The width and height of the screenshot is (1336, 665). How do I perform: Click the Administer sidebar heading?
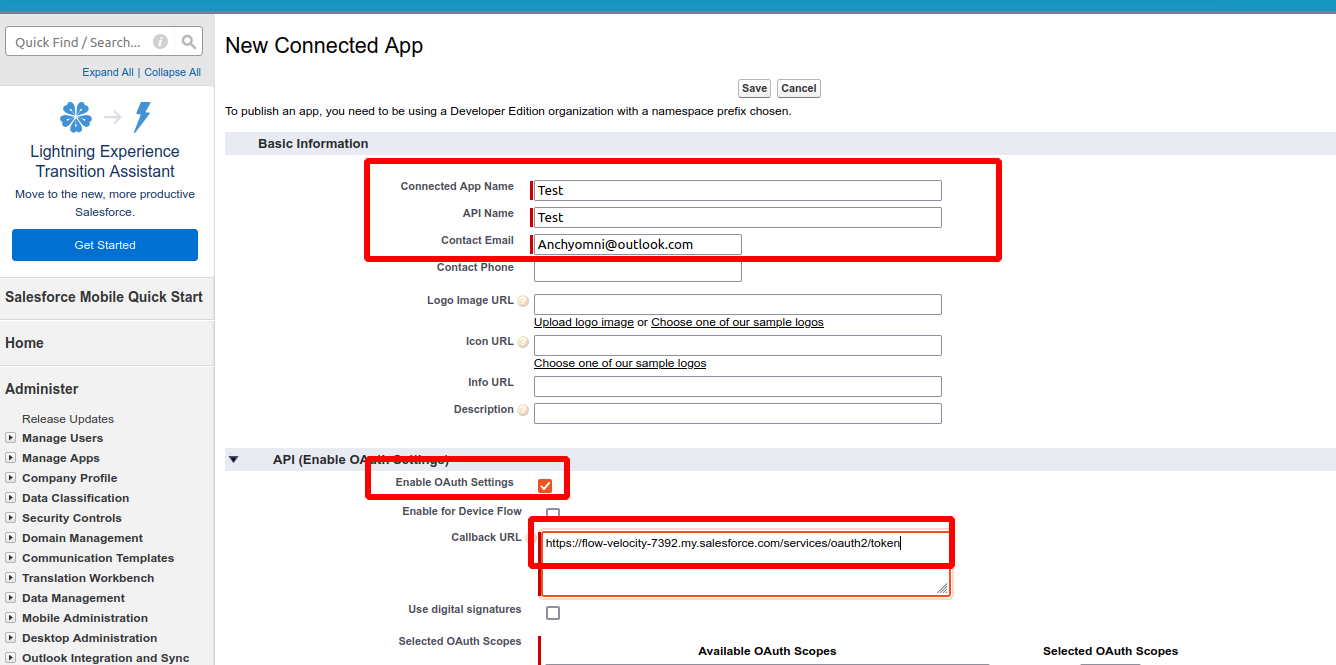pyautogui.click(x=41, y=389)
